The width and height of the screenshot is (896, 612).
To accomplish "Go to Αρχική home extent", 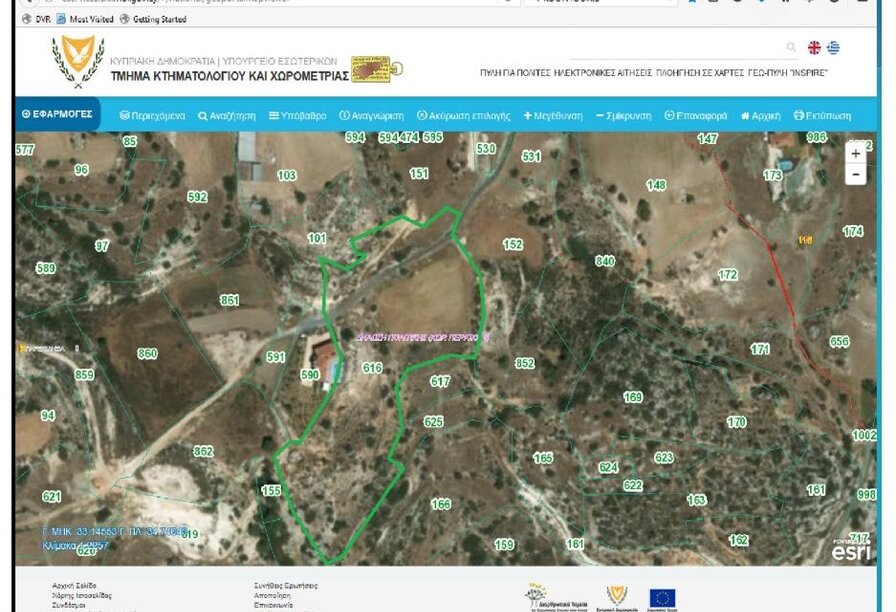I will click(x=760, y=115).
